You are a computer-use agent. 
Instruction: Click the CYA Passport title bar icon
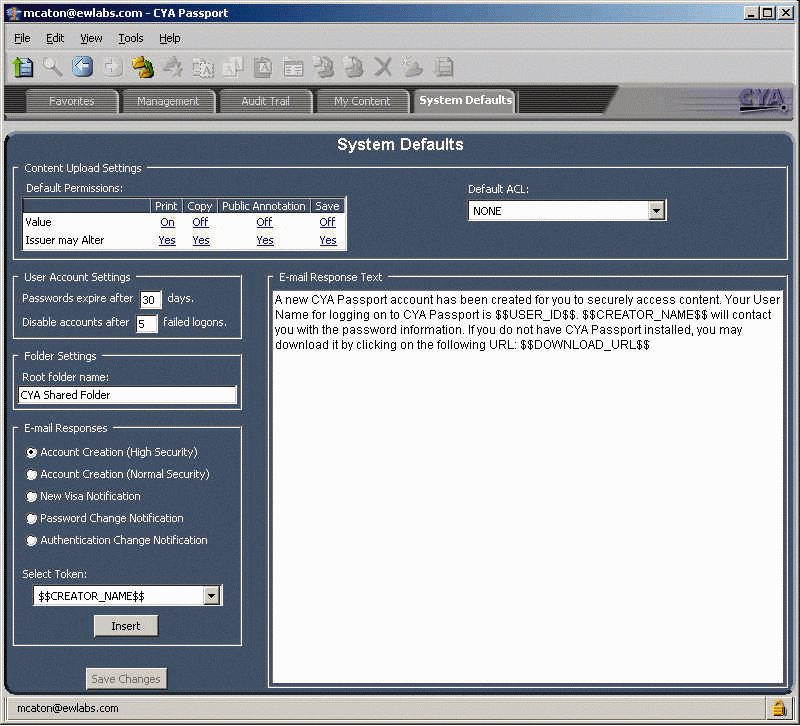[x=13, y=13]
